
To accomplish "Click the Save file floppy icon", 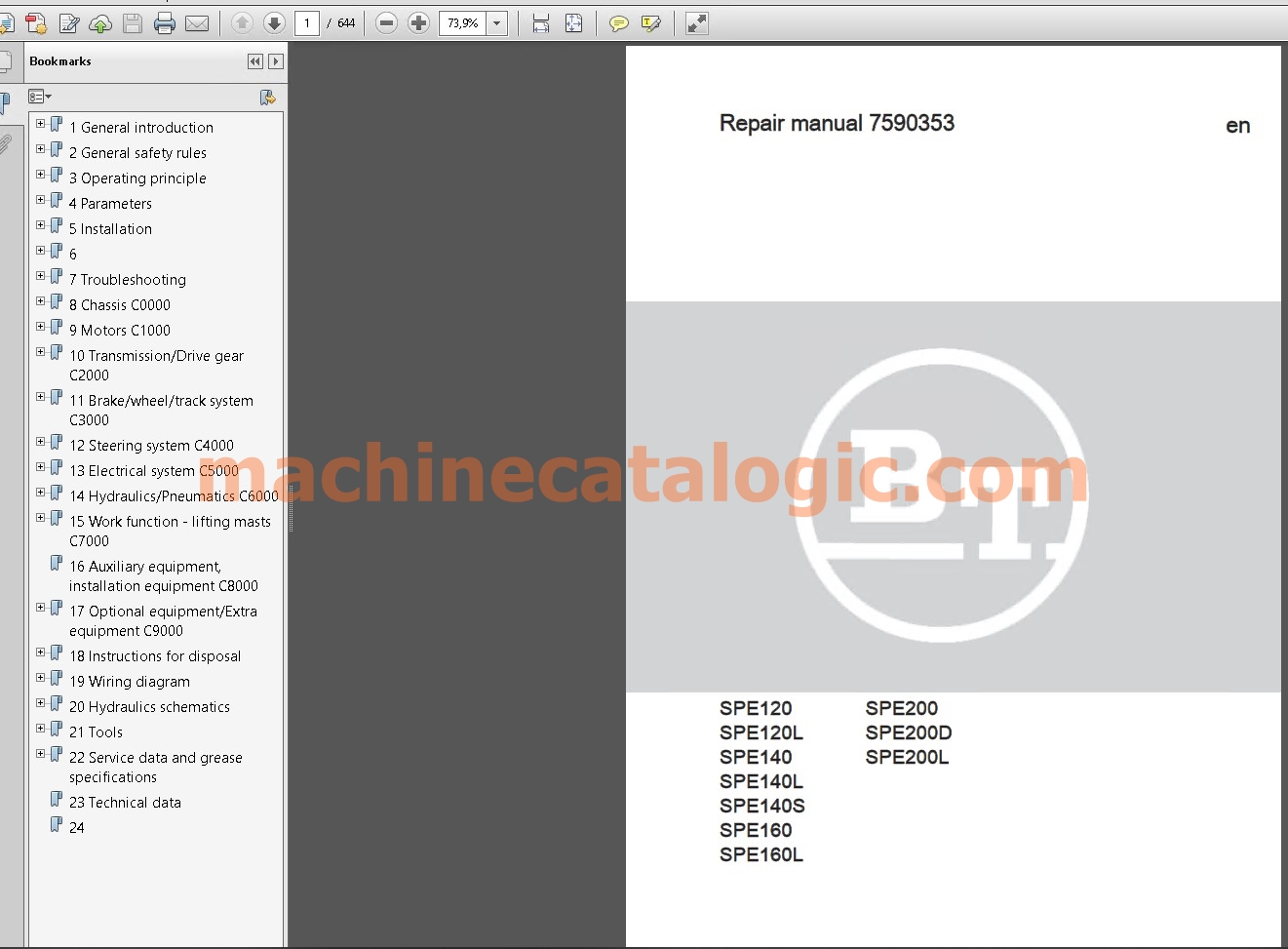I will point(133,23).
